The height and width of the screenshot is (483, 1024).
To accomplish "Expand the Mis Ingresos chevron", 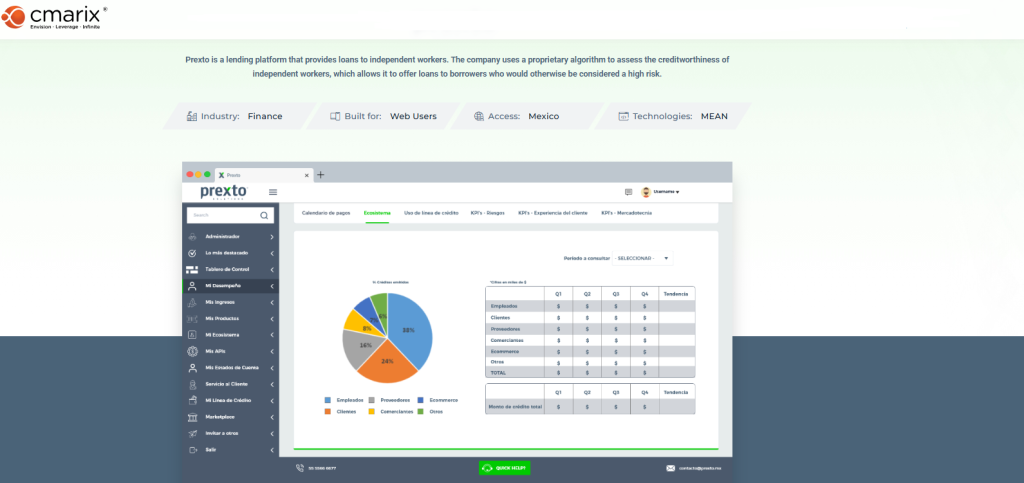I will point(272,302).
